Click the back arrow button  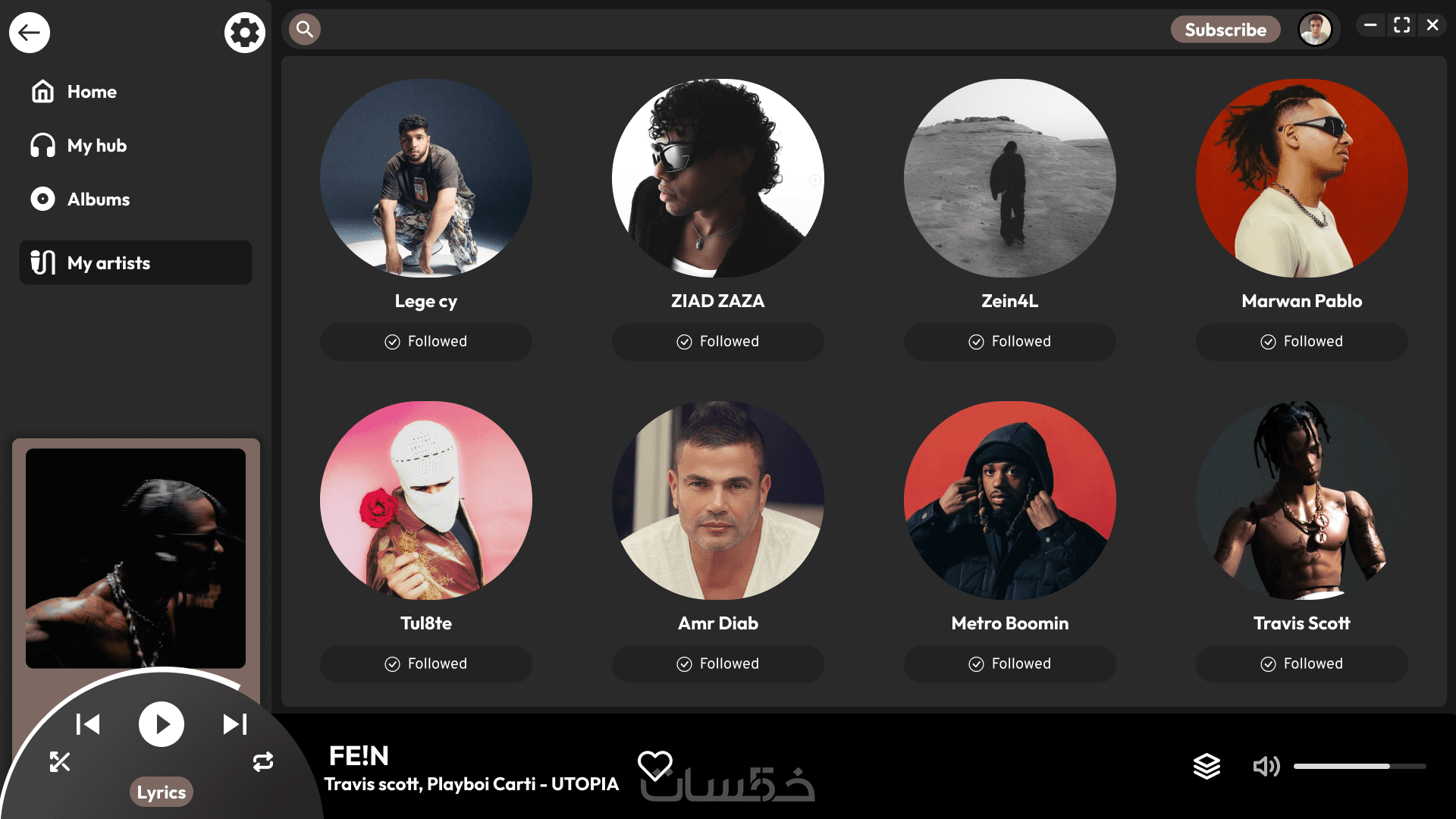30,33
